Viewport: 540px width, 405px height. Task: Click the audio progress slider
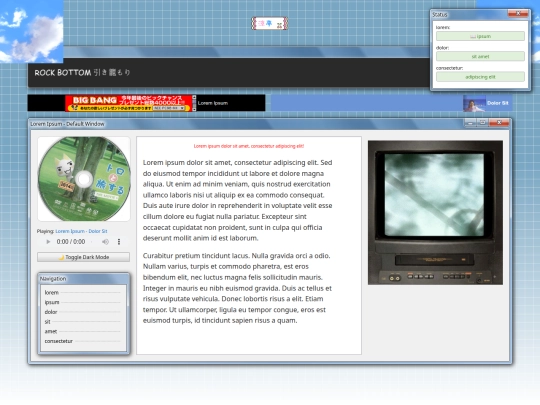coord(93,242)
